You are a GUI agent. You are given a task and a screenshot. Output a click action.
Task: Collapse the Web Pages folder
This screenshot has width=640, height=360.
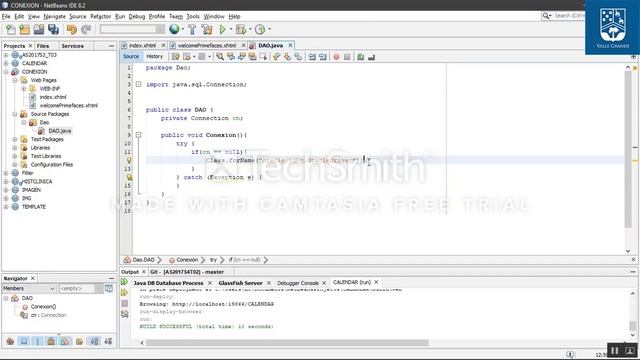click(x=15, y=80)
